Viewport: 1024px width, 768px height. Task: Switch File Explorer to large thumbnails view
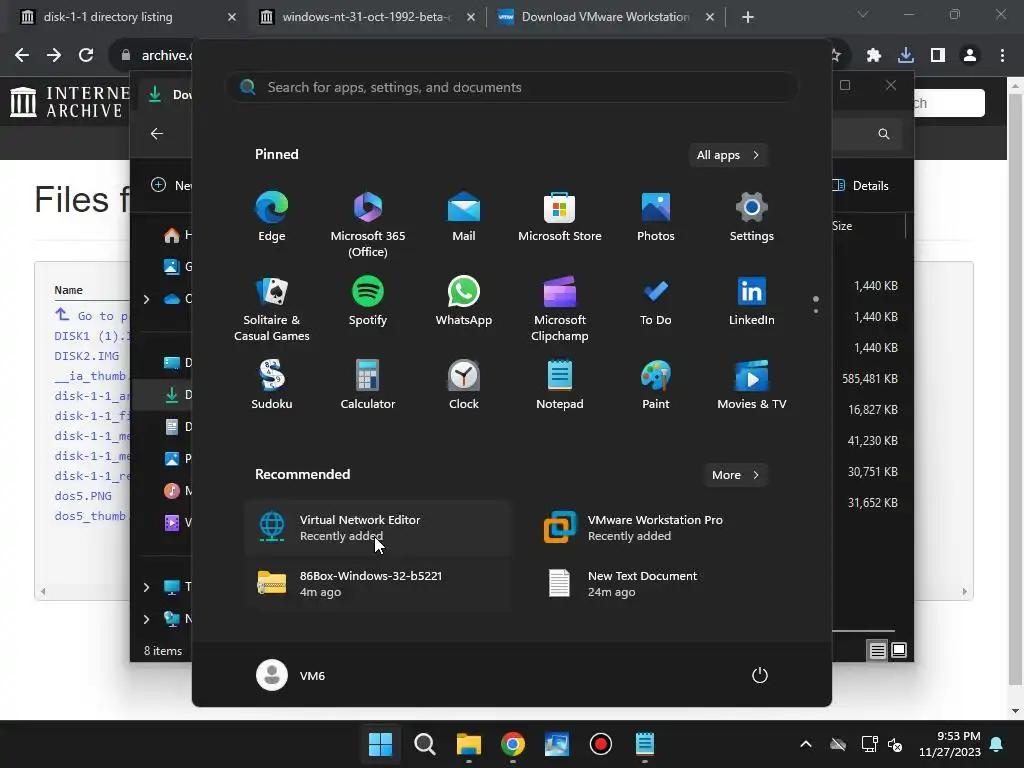[x=899, y=650]
